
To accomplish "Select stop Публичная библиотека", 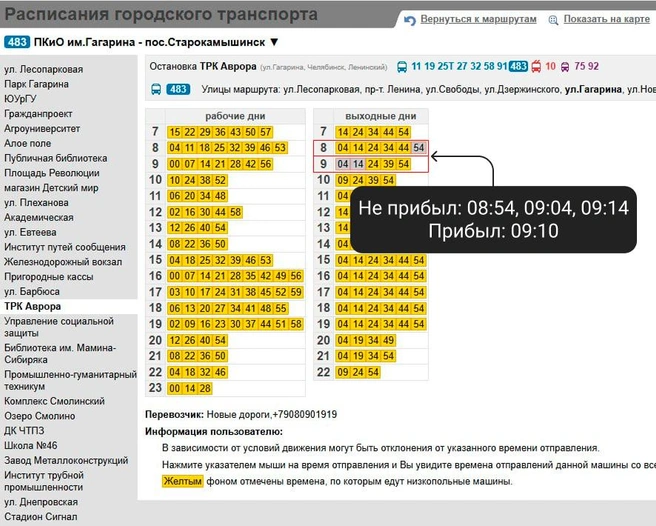I will (56, 158).
